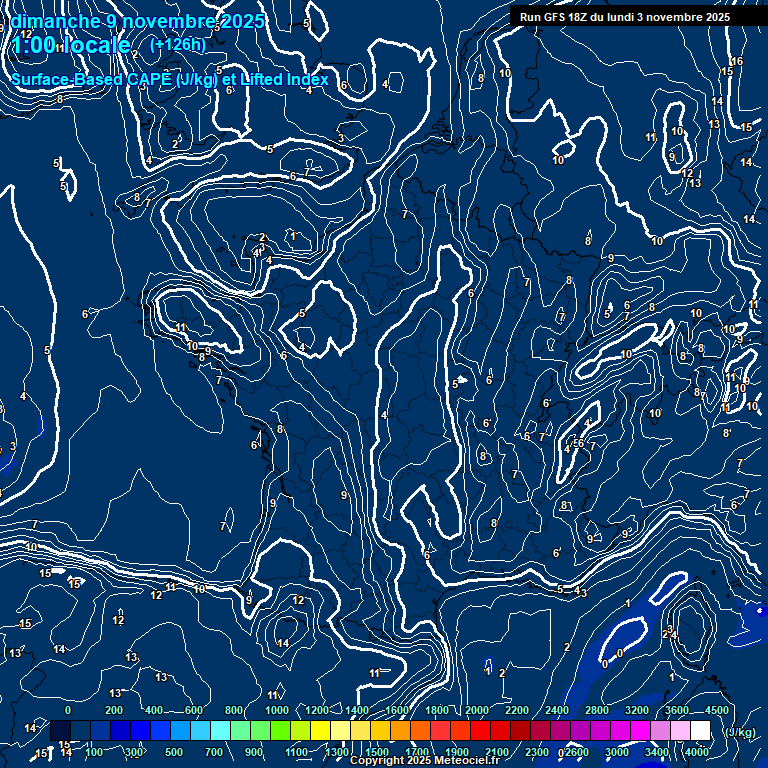
Task: Click the '4500' legend scale value
Action: click(716, 710)
